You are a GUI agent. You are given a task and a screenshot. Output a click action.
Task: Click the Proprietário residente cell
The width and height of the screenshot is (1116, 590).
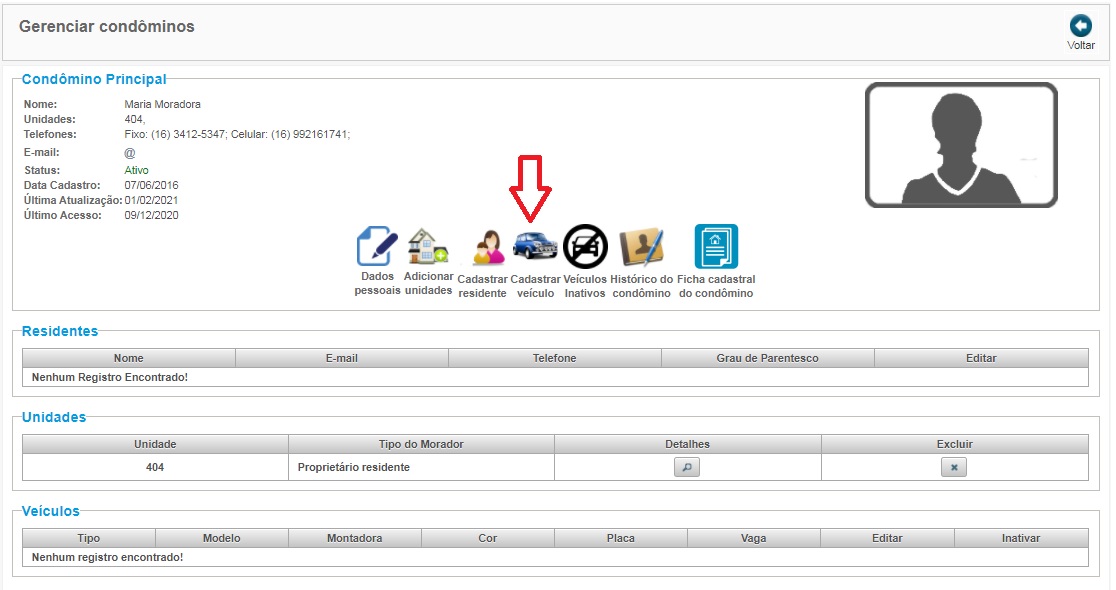[421, 468]
